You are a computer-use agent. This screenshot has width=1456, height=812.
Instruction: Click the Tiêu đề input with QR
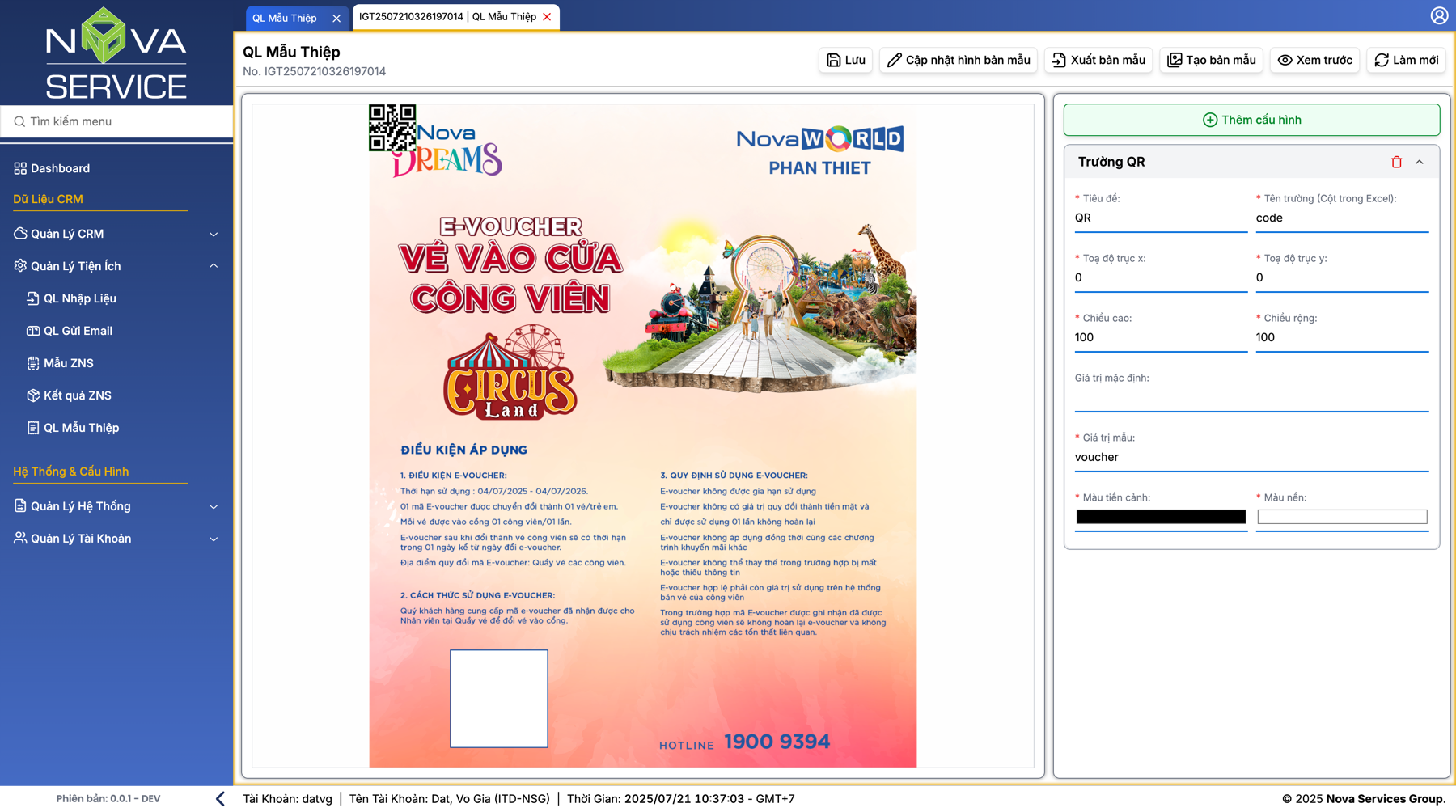tap(1161, 218)
